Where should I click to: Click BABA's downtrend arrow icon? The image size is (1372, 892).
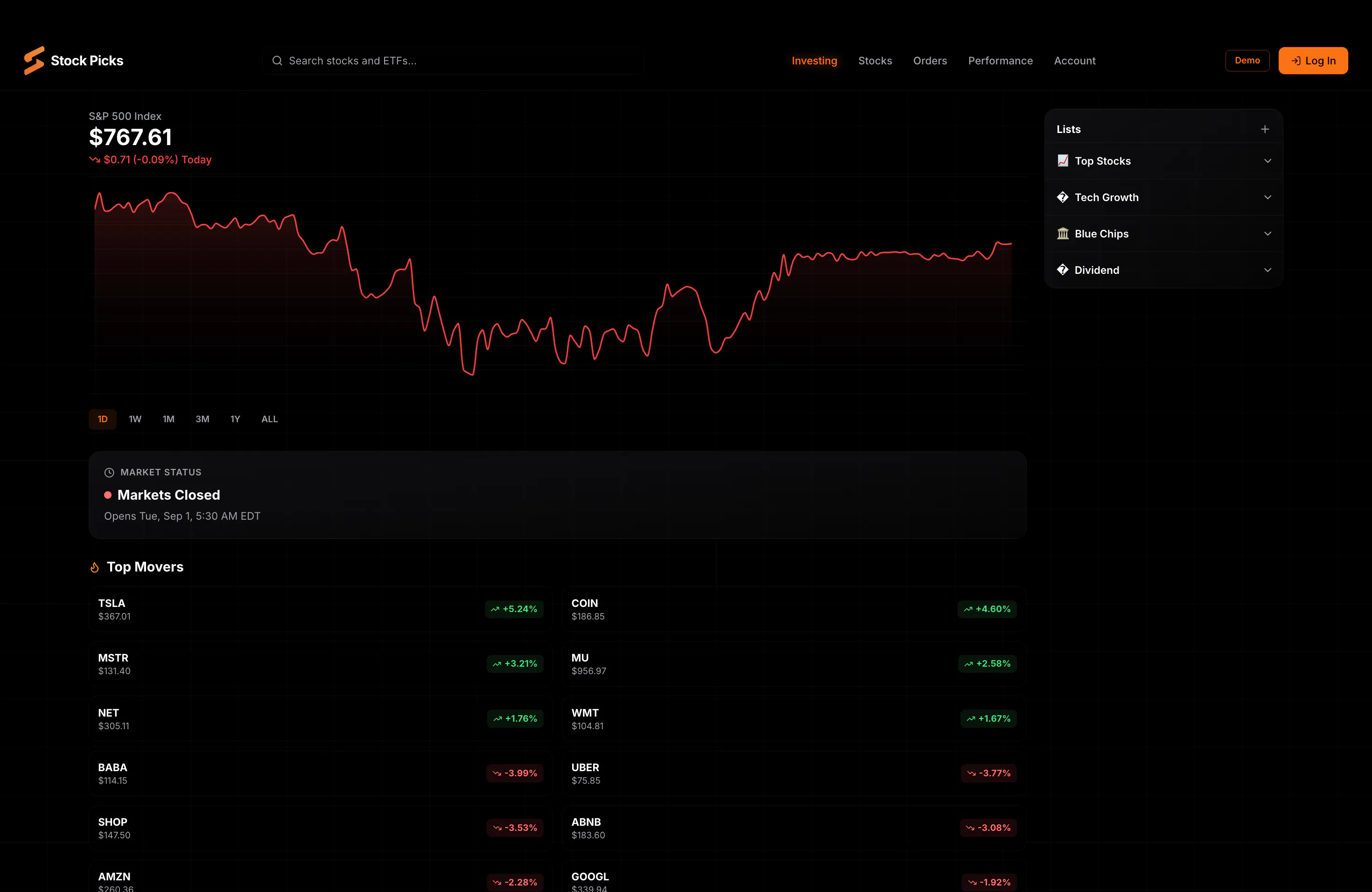(497, 774)
